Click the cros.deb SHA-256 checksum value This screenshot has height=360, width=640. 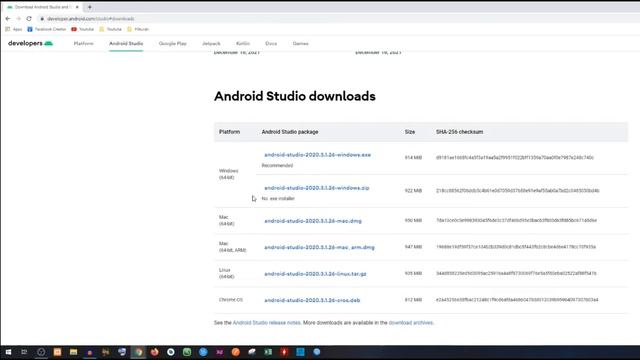click(x=517, y=300)
